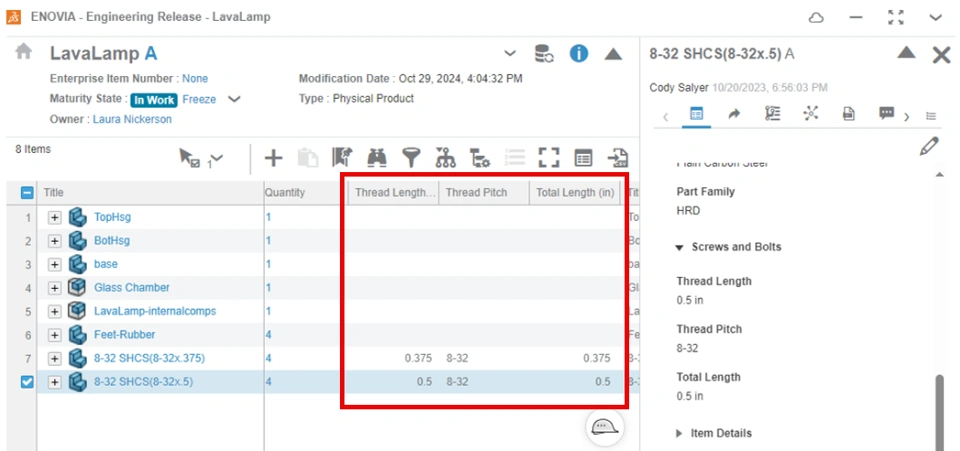The width and height of the screenshot is (960, 451).
Task: Click the grayed-out paste clipboard icon
Action: click(308, 158)
